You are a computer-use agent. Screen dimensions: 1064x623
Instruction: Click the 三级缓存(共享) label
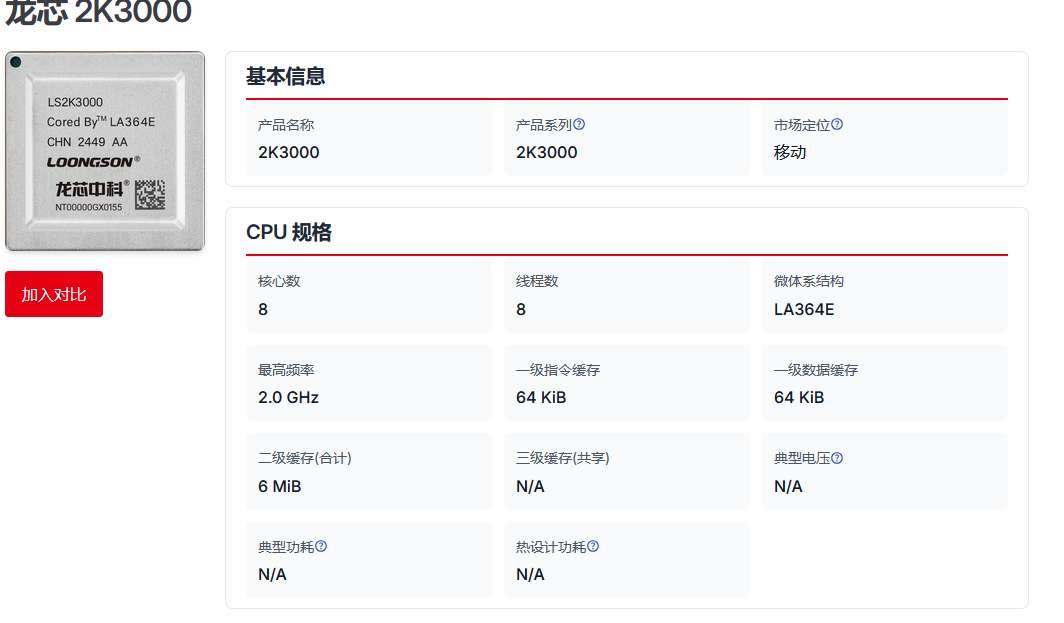[563, 458]
